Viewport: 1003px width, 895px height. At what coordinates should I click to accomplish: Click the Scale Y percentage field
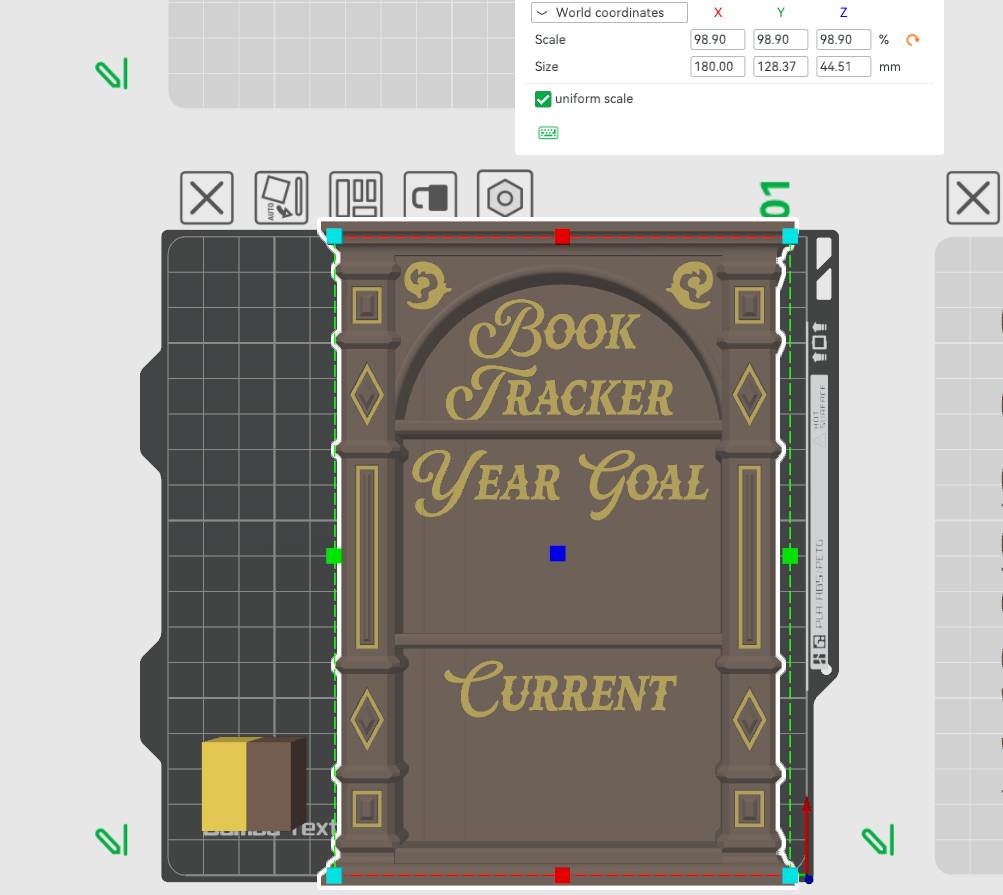point(780,40)
